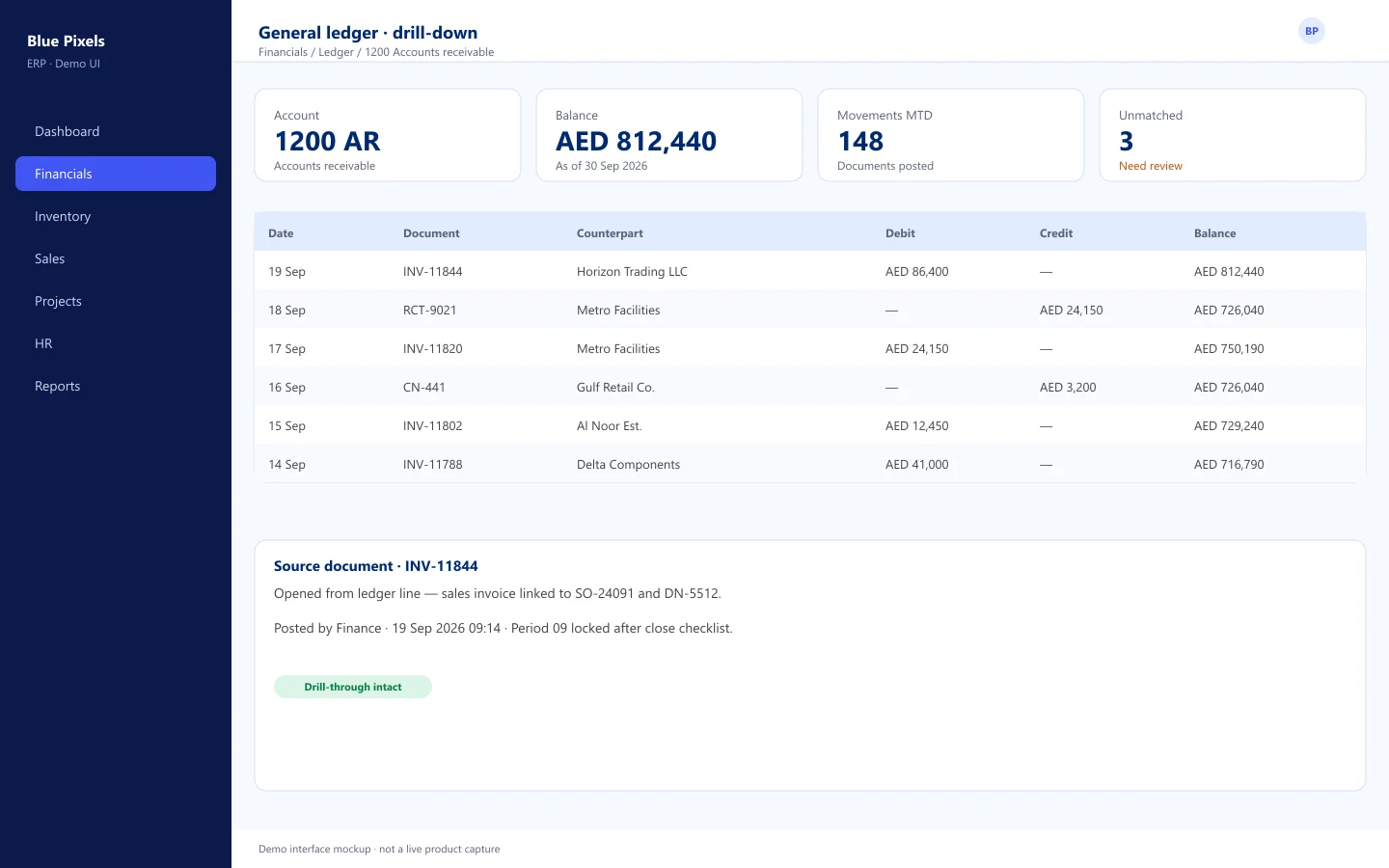
Task: Click the Opened from ledger line text
Action: (x=497, y=593)
